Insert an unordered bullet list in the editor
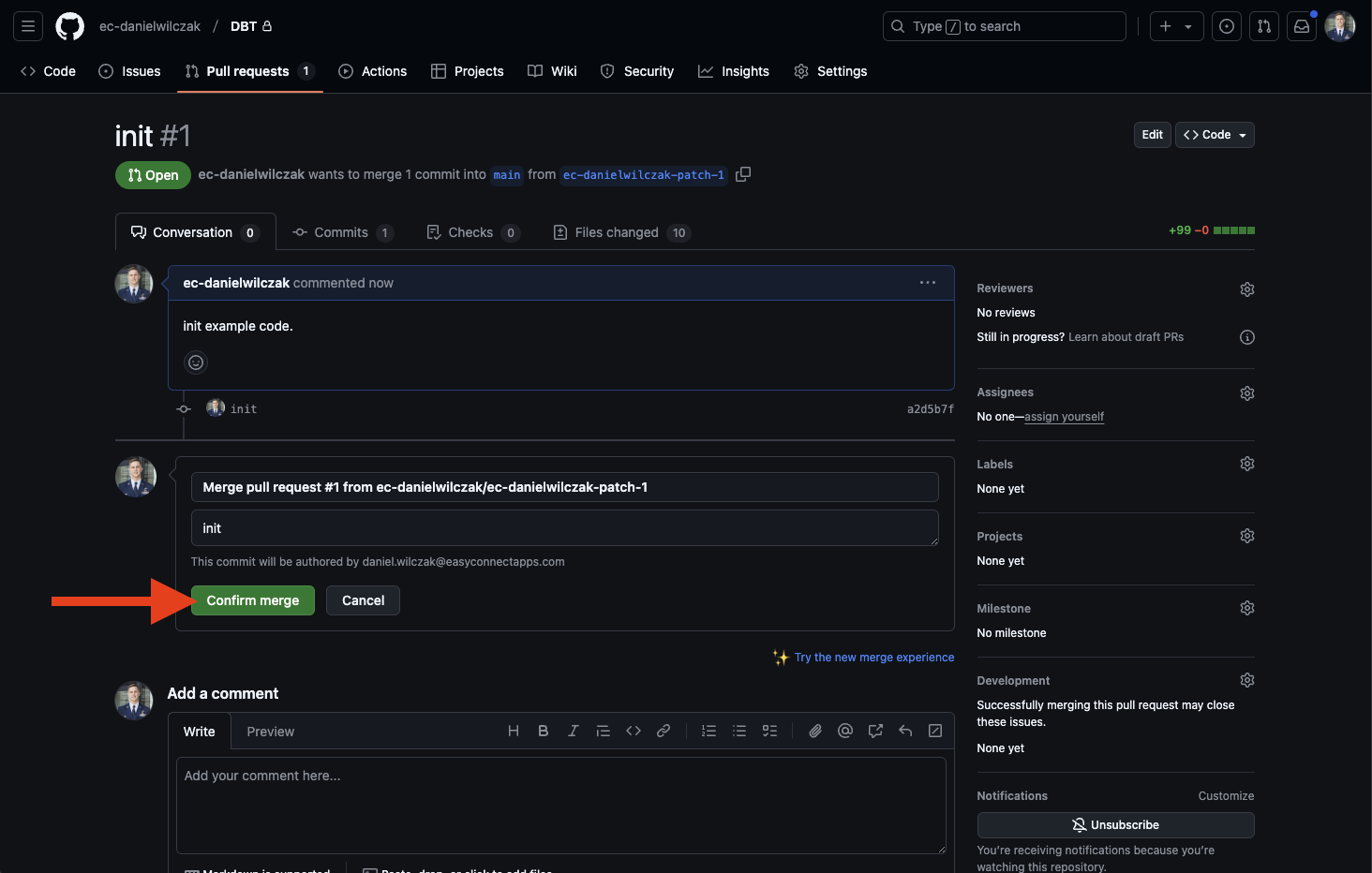The width and height of the screenshot is (1372, 873). pyautogui.click(x=739, y=731)
